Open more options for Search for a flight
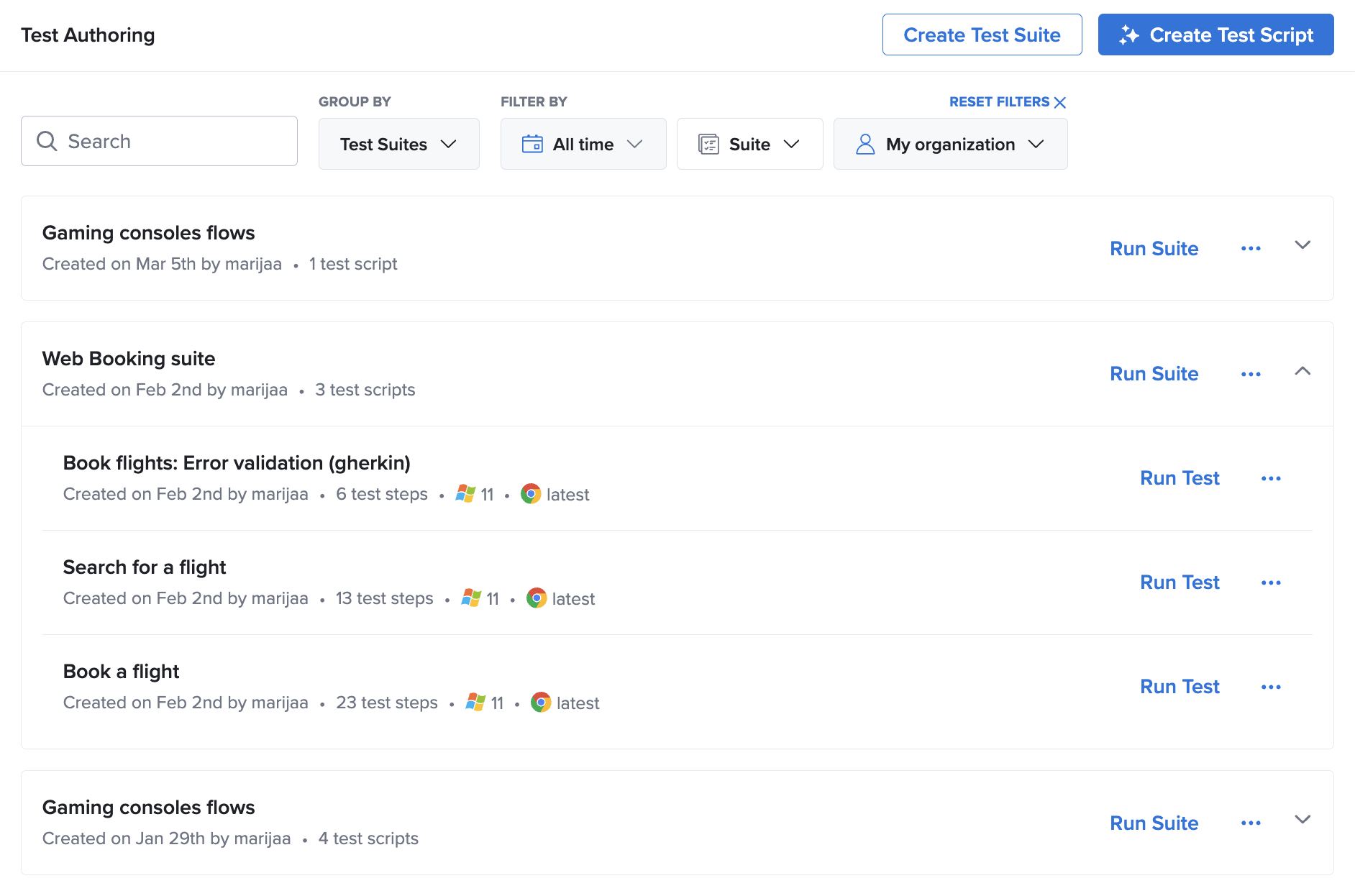Viewport: 1355px width, 896px height. coord(1271,582)
